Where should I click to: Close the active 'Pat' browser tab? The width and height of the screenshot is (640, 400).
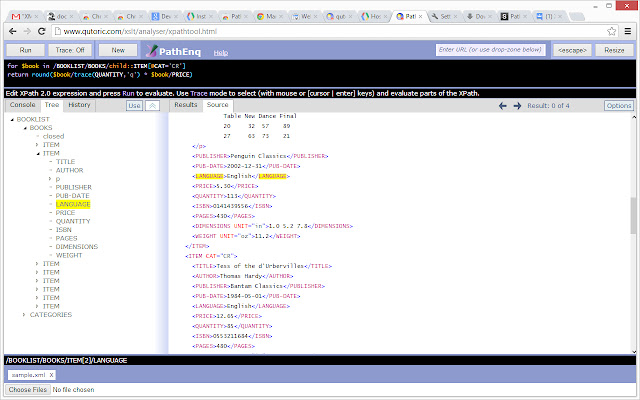[420, 16]
